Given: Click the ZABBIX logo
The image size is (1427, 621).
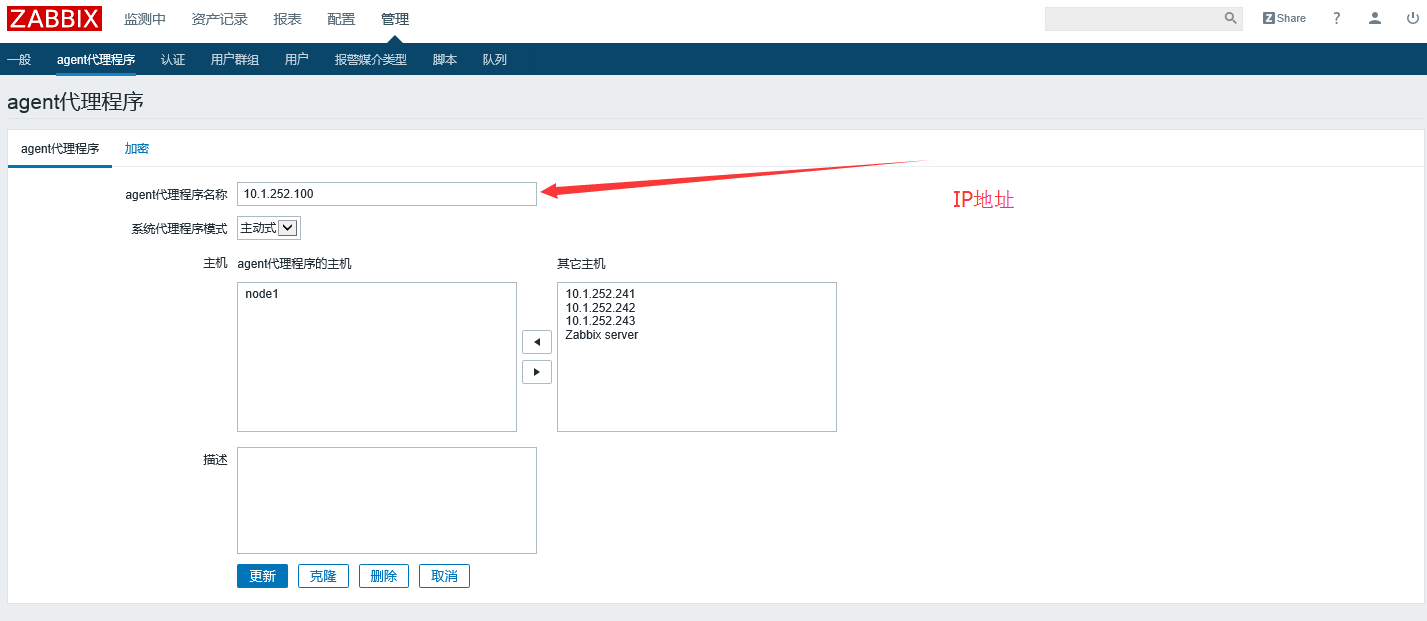Looking at the screenshot, I should (54, 19).
